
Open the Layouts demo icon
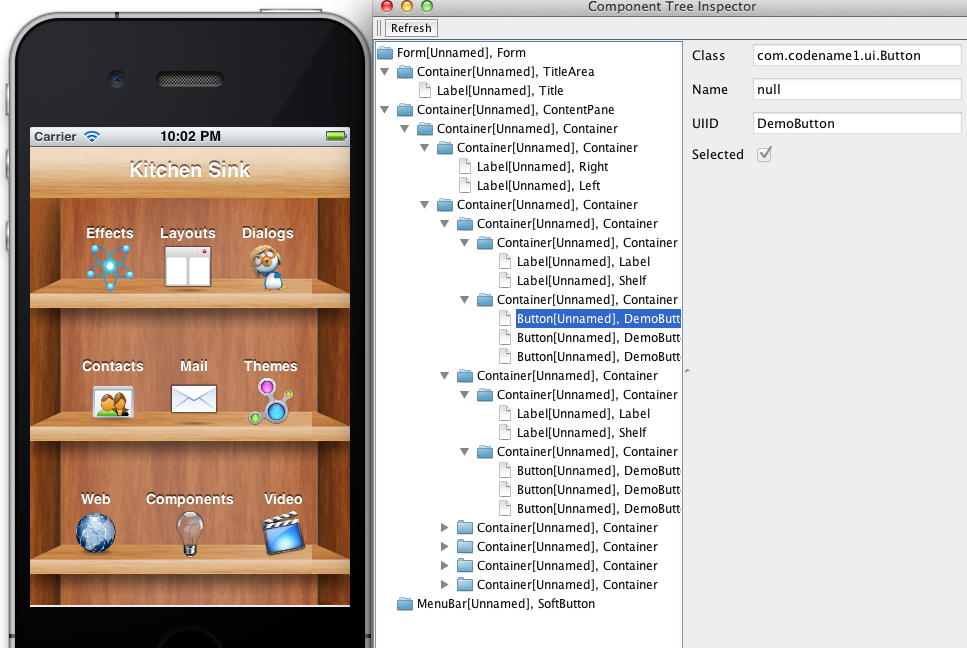187,266
